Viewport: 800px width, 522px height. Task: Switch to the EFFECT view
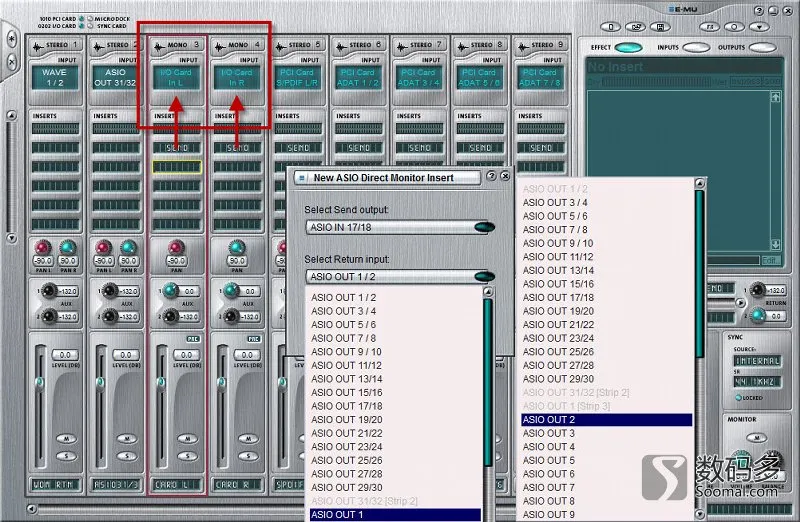coord(629,47)
